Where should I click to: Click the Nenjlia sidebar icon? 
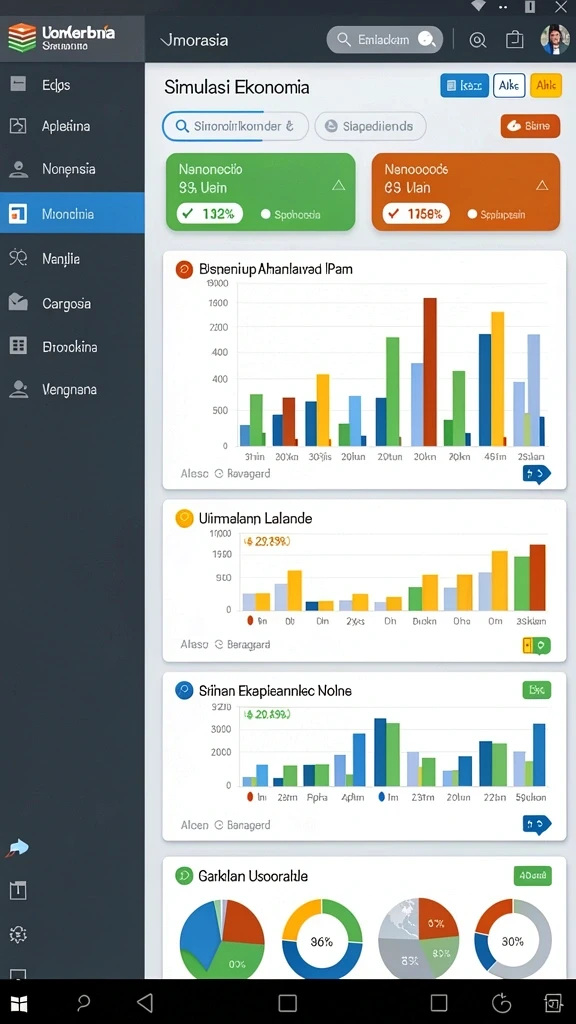click(x=18, y=258)
